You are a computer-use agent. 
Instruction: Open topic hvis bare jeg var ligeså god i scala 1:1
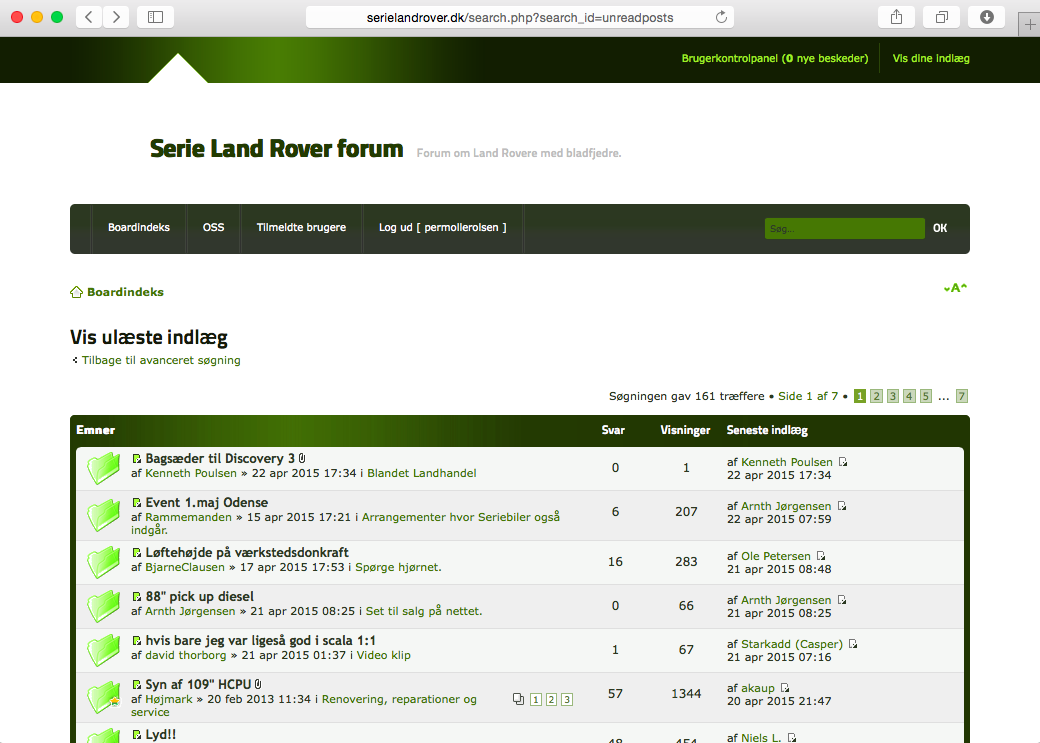(261, 640)
